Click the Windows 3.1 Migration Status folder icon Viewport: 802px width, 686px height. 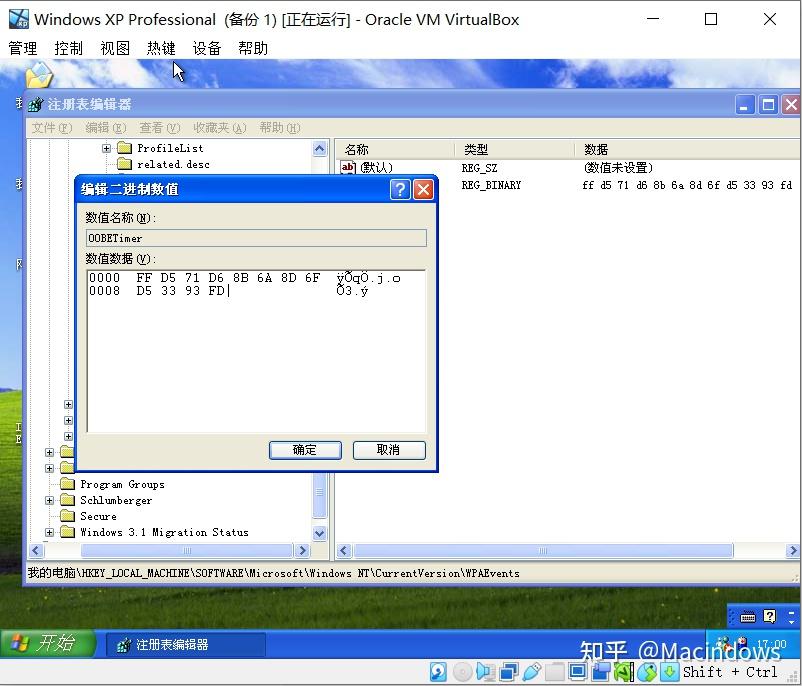(x=68, y=532)
